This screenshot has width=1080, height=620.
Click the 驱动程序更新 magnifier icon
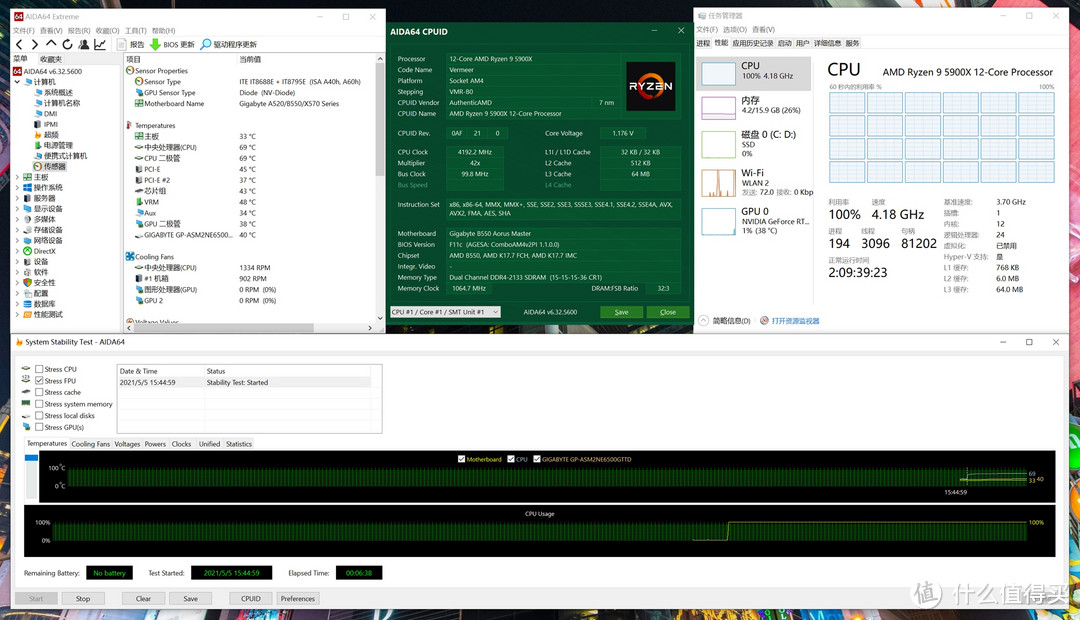tap(205, 44)
